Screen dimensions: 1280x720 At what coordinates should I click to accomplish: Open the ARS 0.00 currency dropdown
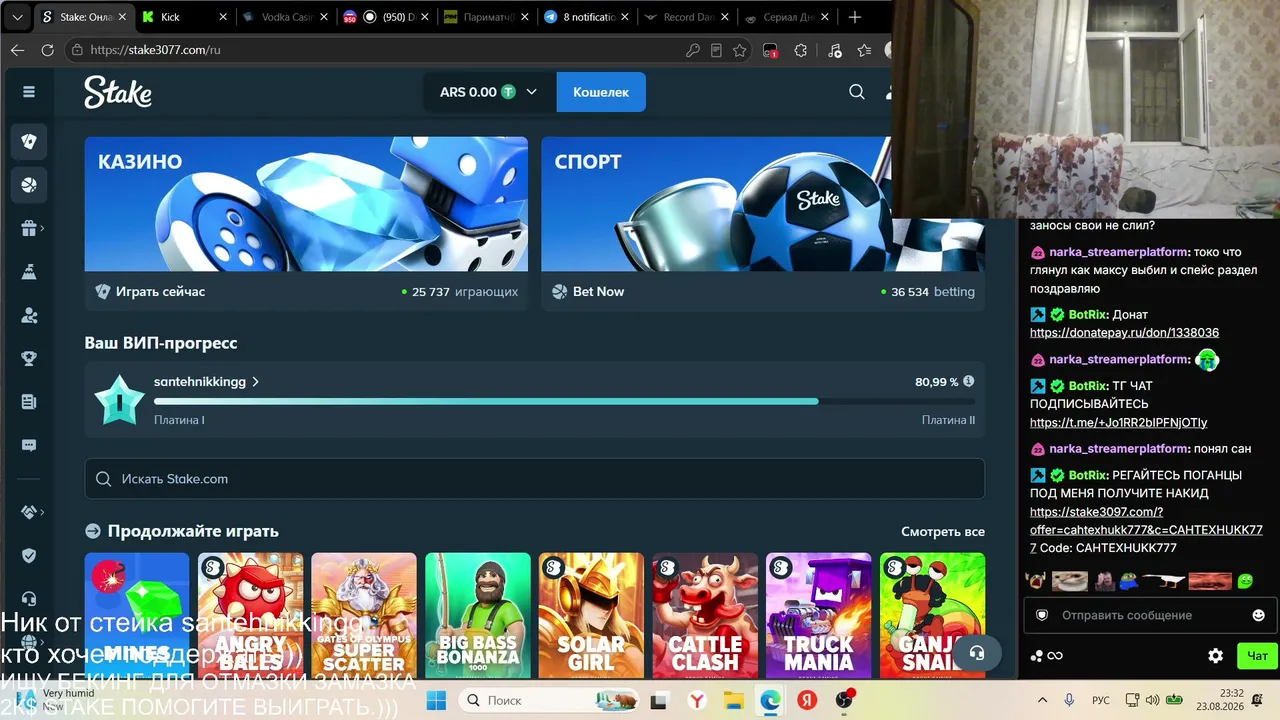click(x=488, y=92)
